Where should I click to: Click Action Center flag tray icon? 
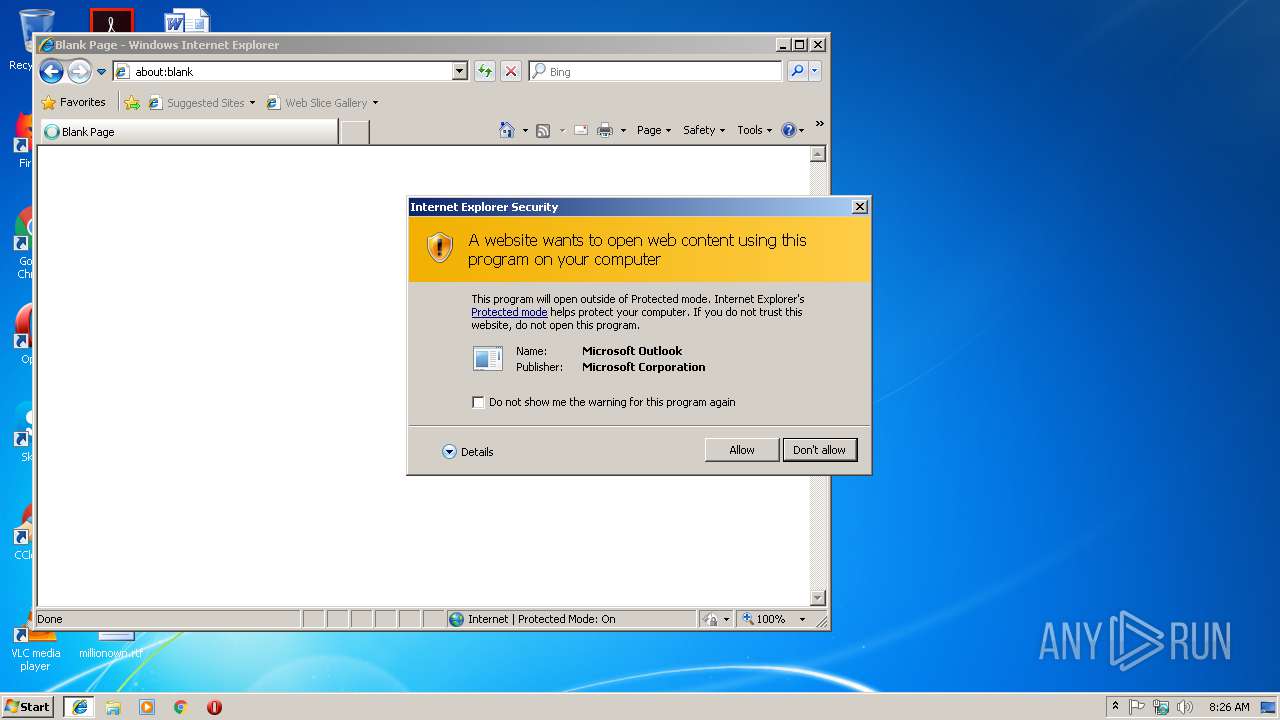pos(1137,706)
